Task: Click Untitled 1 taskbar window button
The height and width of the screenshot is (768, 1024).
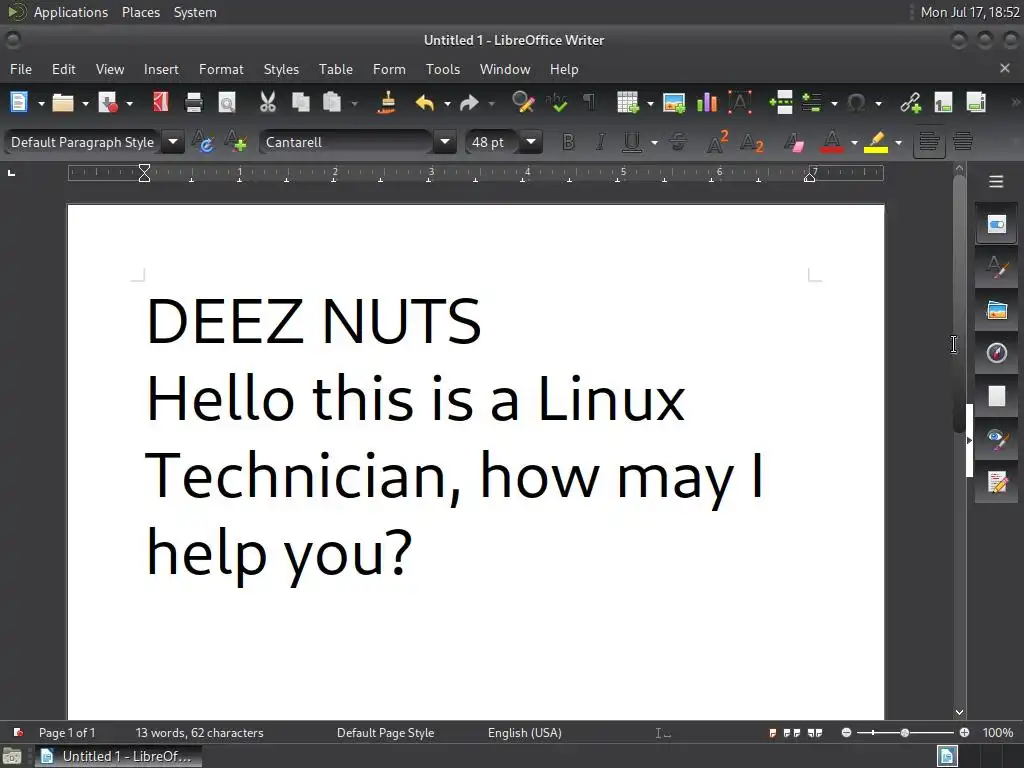Action: coord(119,756)
